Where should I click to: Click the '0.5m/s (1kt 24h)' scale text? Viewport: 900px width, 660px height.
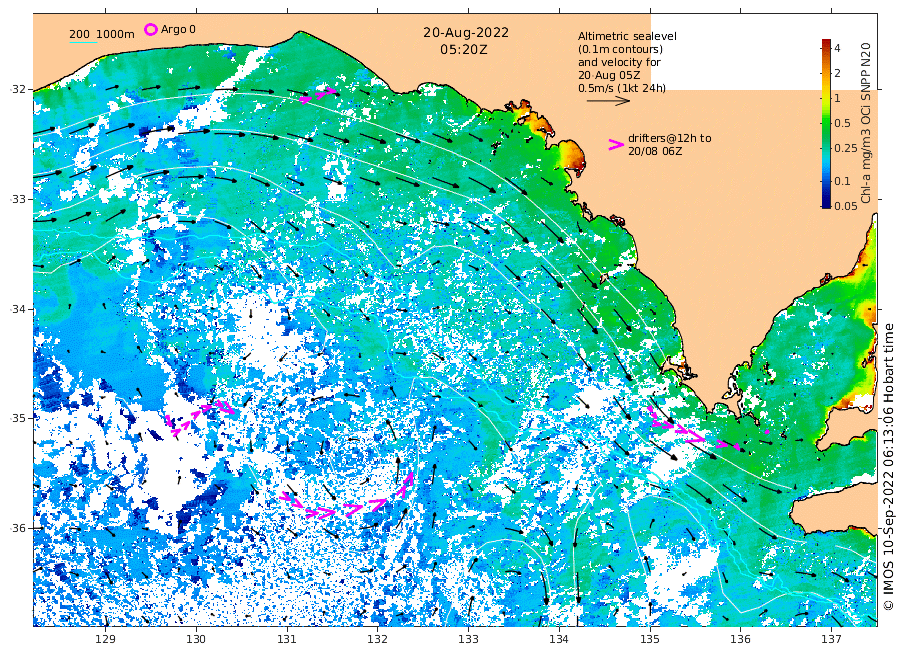click(622, 88)
